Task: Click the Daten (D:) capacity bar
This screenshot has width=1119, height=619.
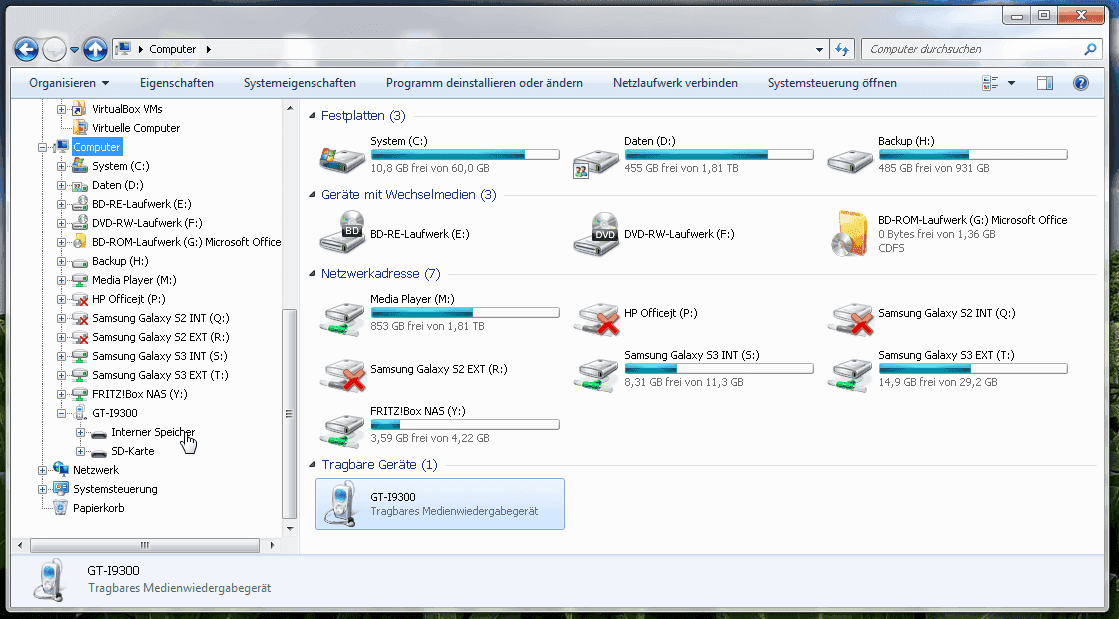Action: coord(719,154)
